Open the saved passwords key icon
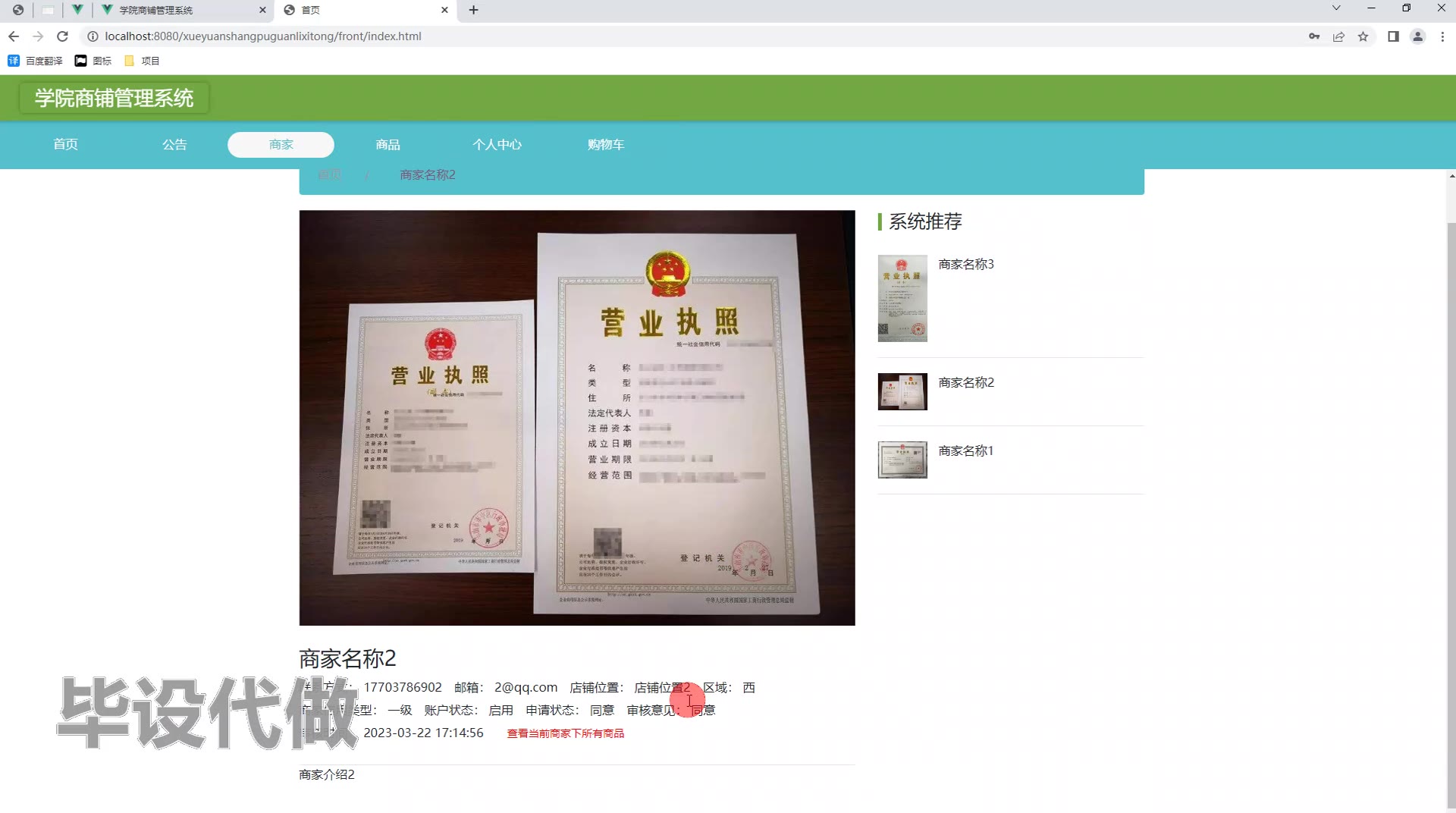1456x813 pixels. point(1314,36)
